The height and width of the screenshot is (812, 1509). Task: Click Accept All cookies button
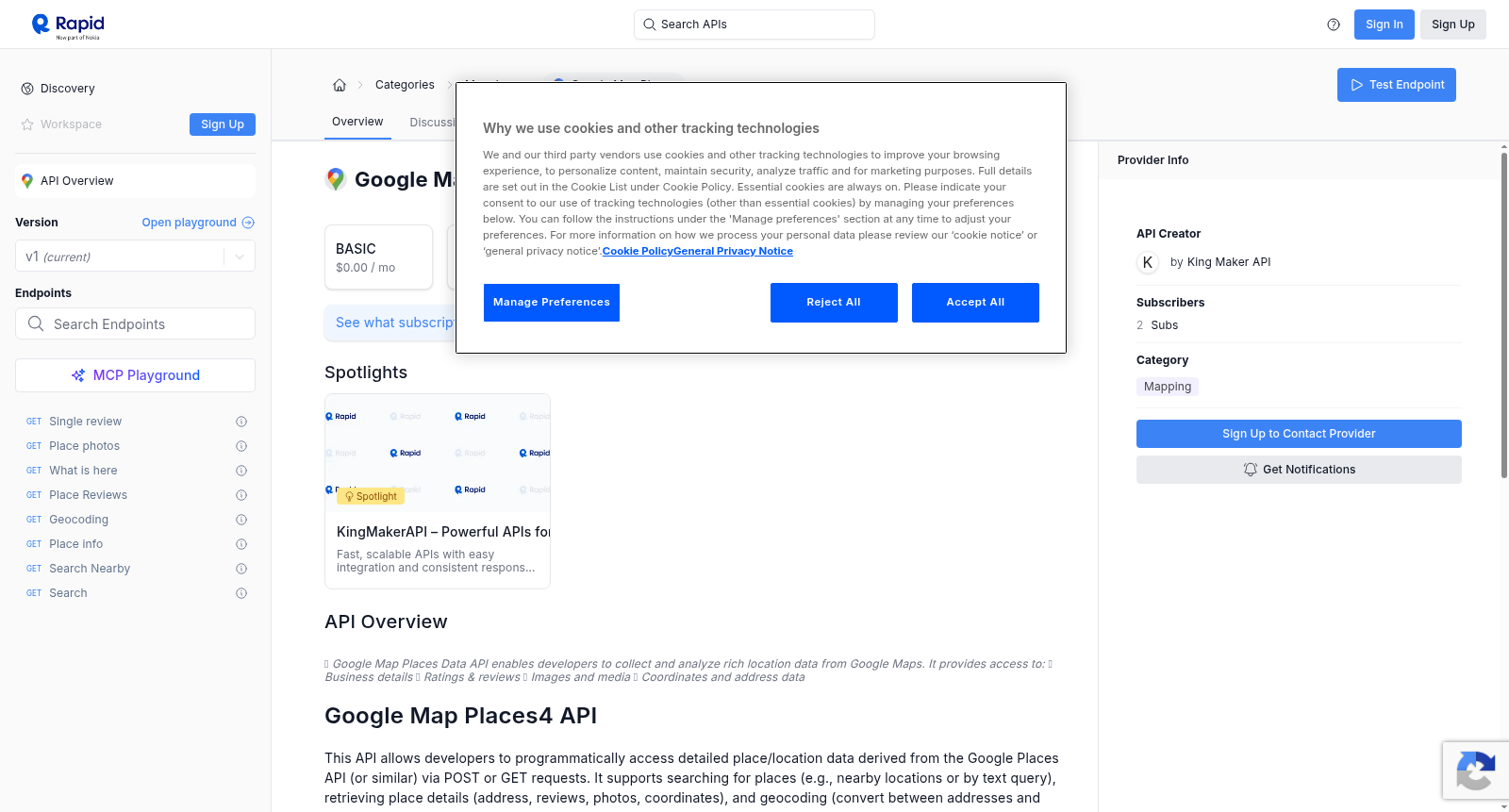tap(975, 303)
